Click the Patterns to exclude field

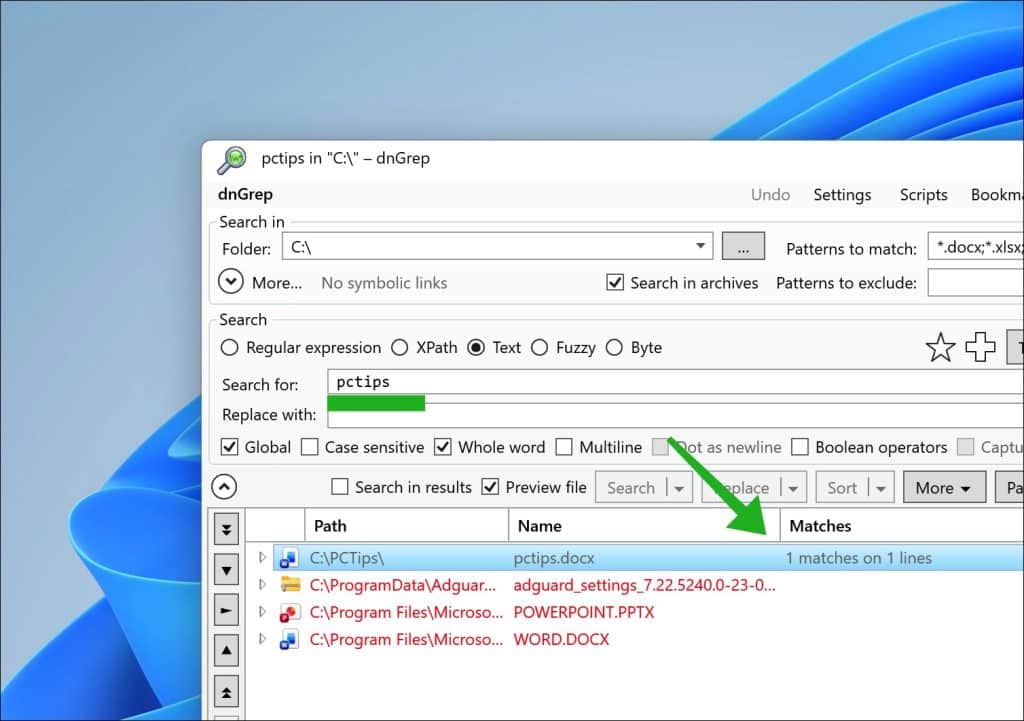point(976,283)
